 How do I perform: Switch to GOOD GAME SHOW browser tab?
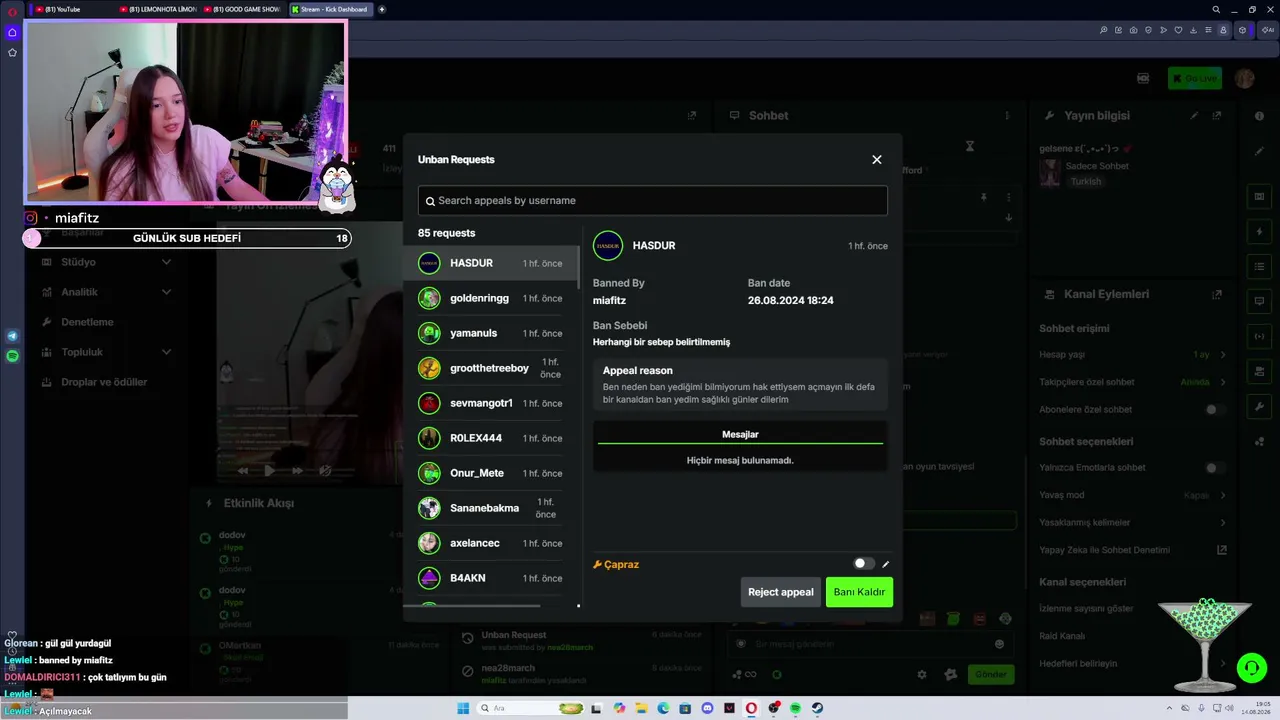pos(243,9)
